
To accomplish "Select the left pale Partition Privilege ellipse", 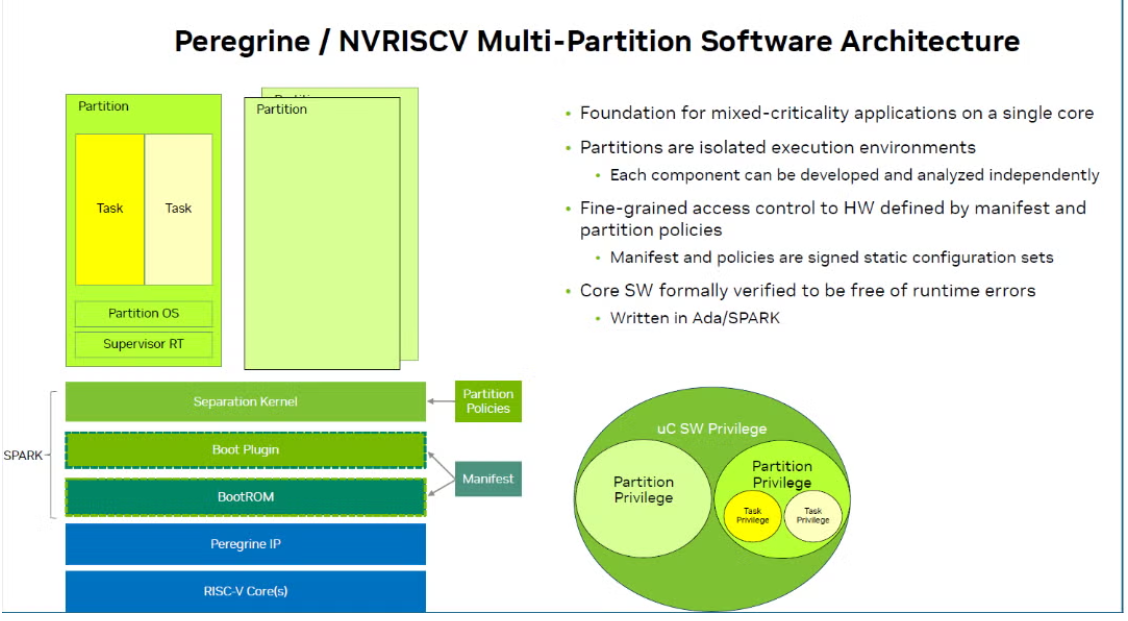I will pos(643,498).
